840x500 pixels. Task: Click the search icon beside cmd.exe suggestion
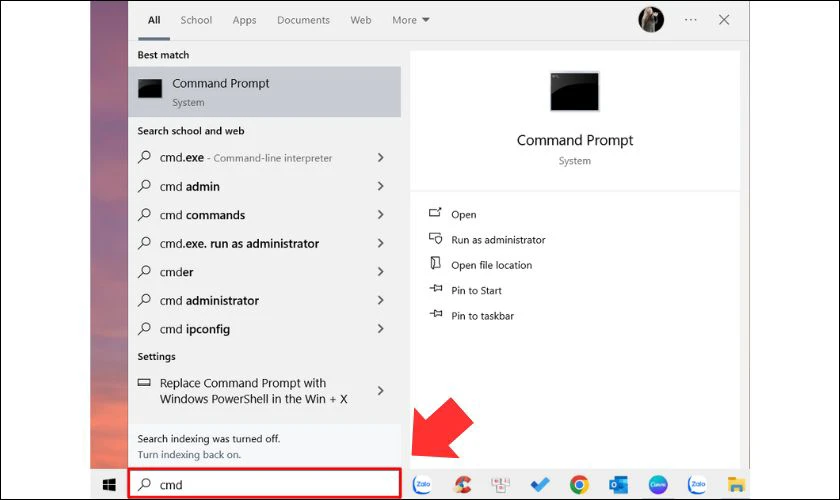pyautogui.click(x=144, y=157)
